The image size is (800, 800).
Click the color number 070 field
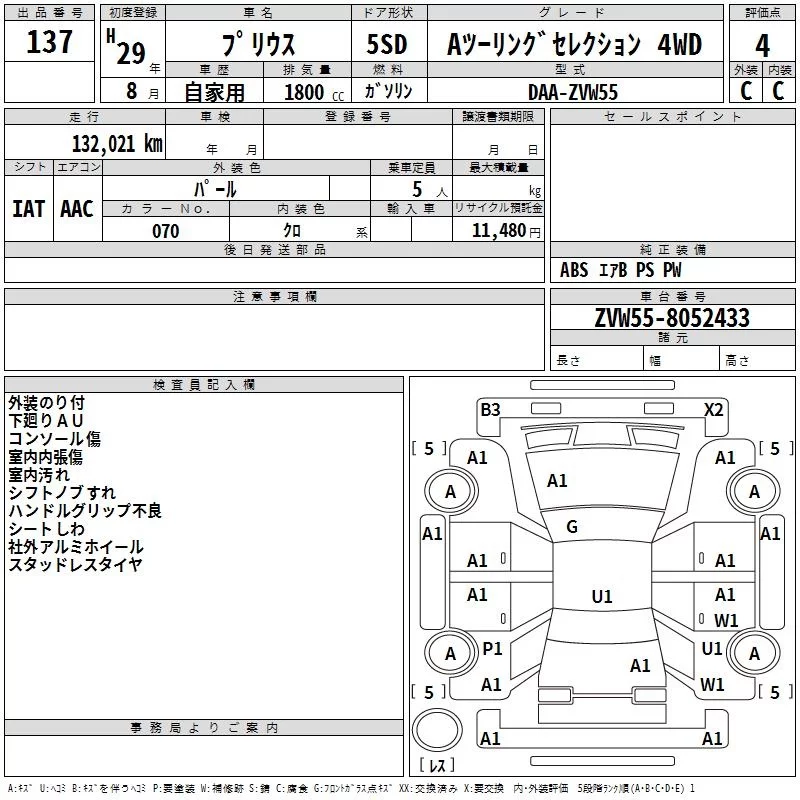pyautogui.click(x=165, y=231)
